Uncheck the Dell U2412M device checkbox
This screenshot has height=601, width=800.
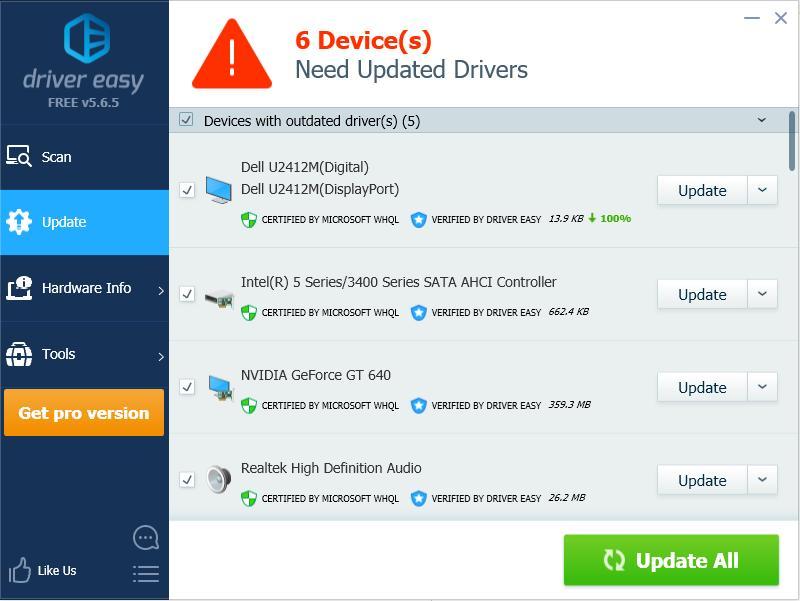(187, 190)
